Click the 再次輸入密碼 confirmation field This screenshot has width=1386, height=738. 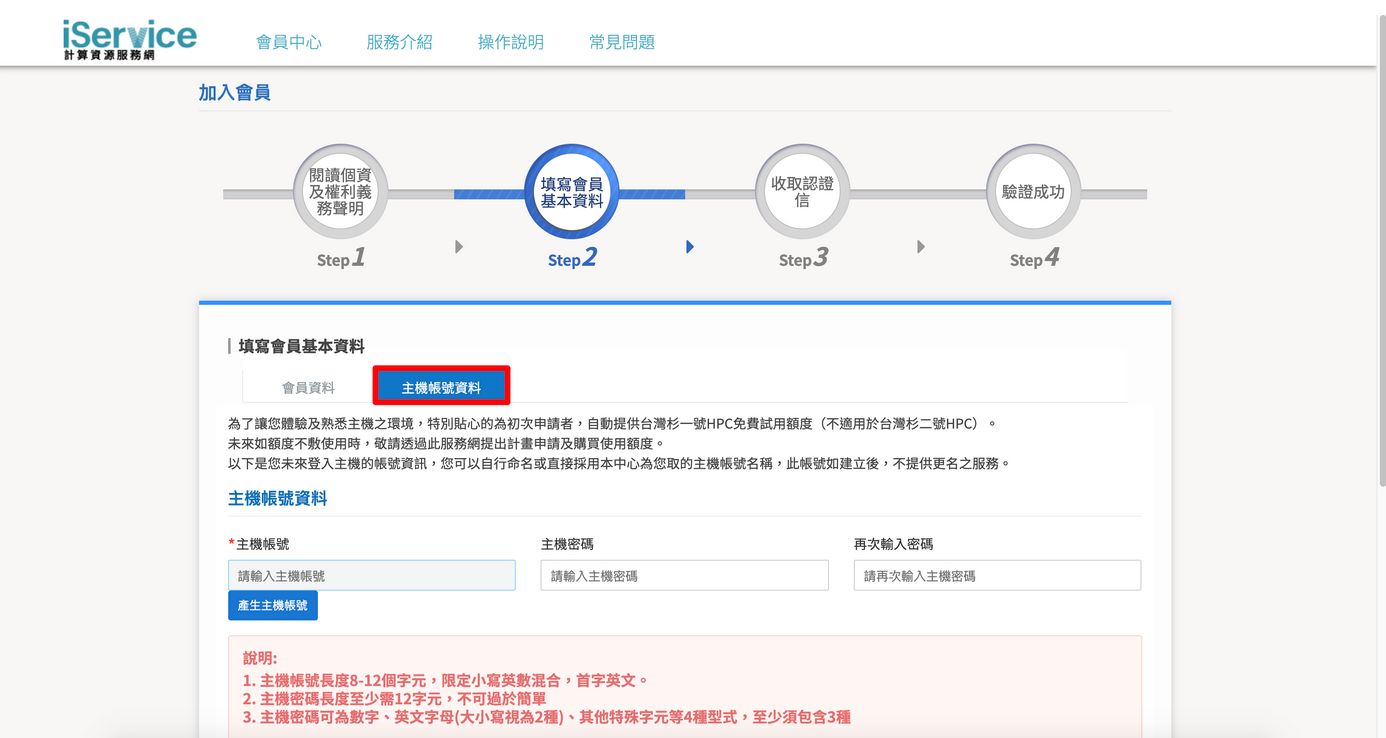pos(997,575)
